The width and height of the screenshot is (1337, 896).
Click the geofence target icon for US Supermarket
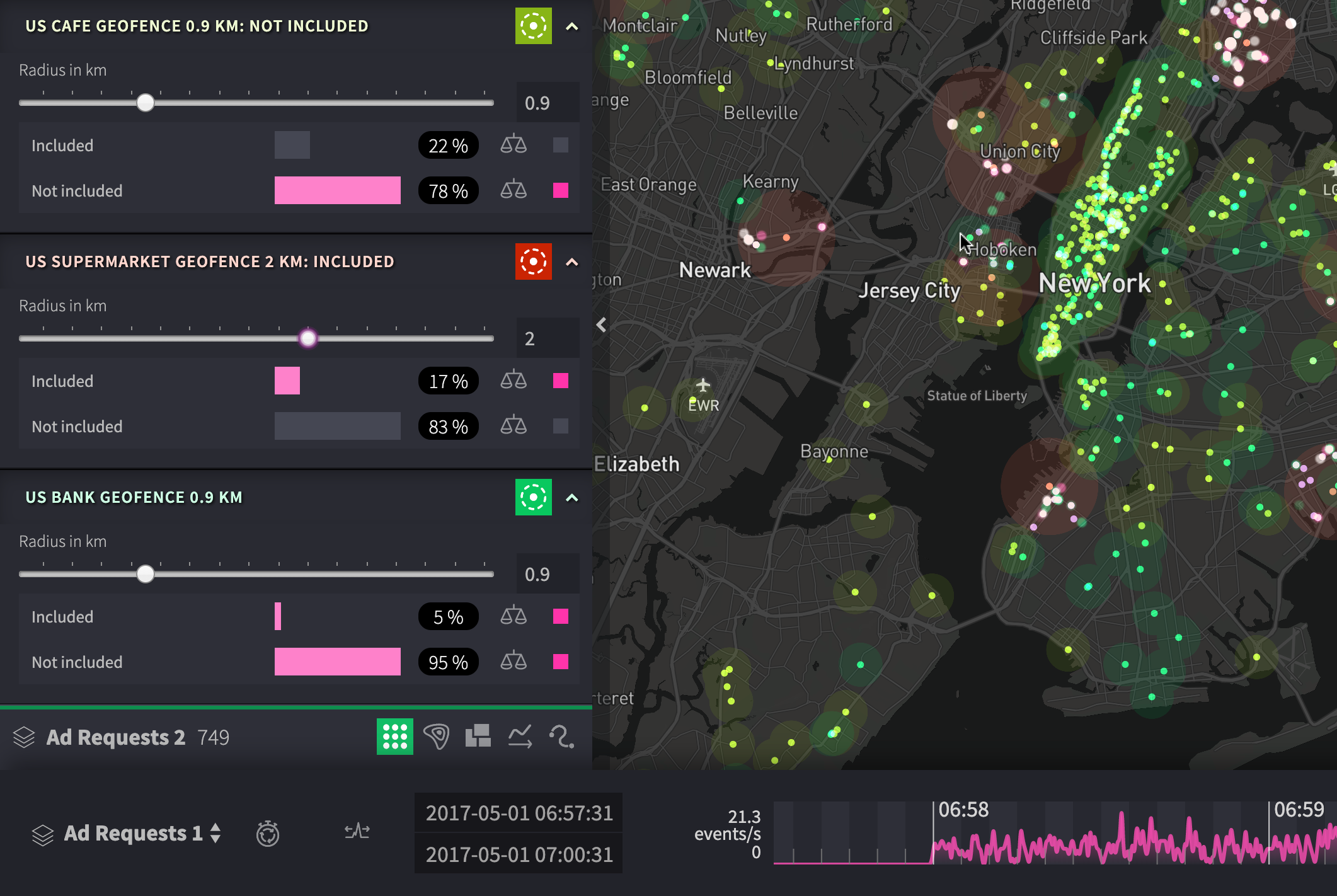(x=534, y=262)
